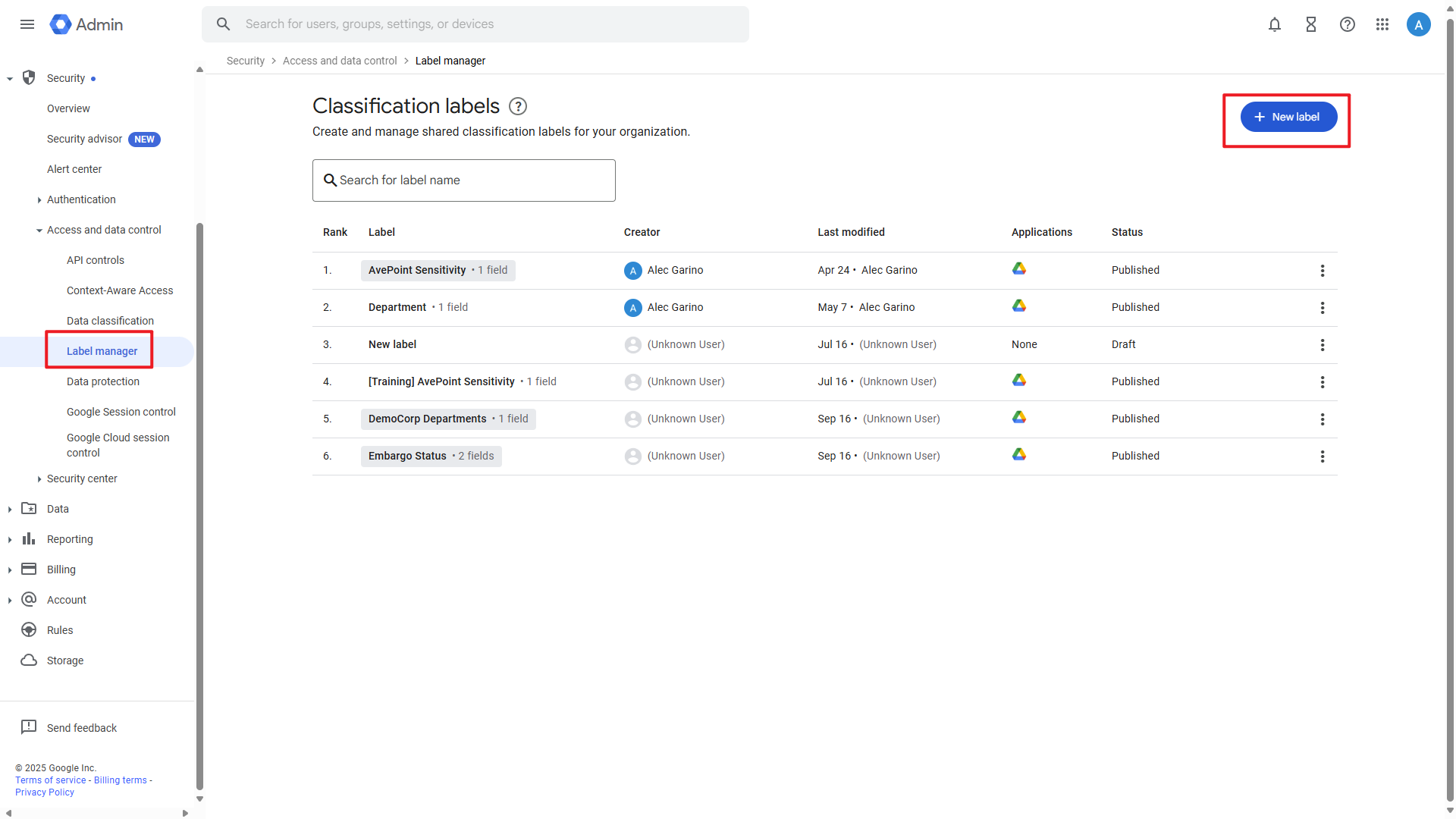Viewport: 1456px width, 819px height.
Task: Open the hourglass tasks icon
Action: [1310, 24]
